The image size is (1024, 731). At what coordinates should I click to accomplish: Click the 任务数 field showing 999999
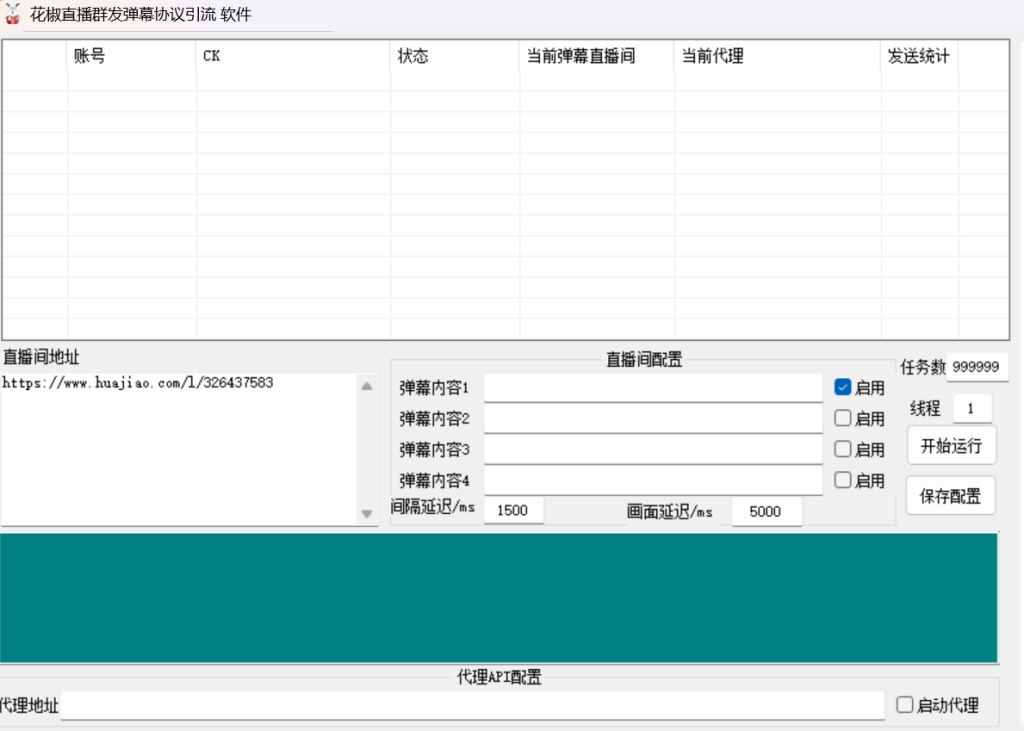pyautogui.click(x=977, y=366)
